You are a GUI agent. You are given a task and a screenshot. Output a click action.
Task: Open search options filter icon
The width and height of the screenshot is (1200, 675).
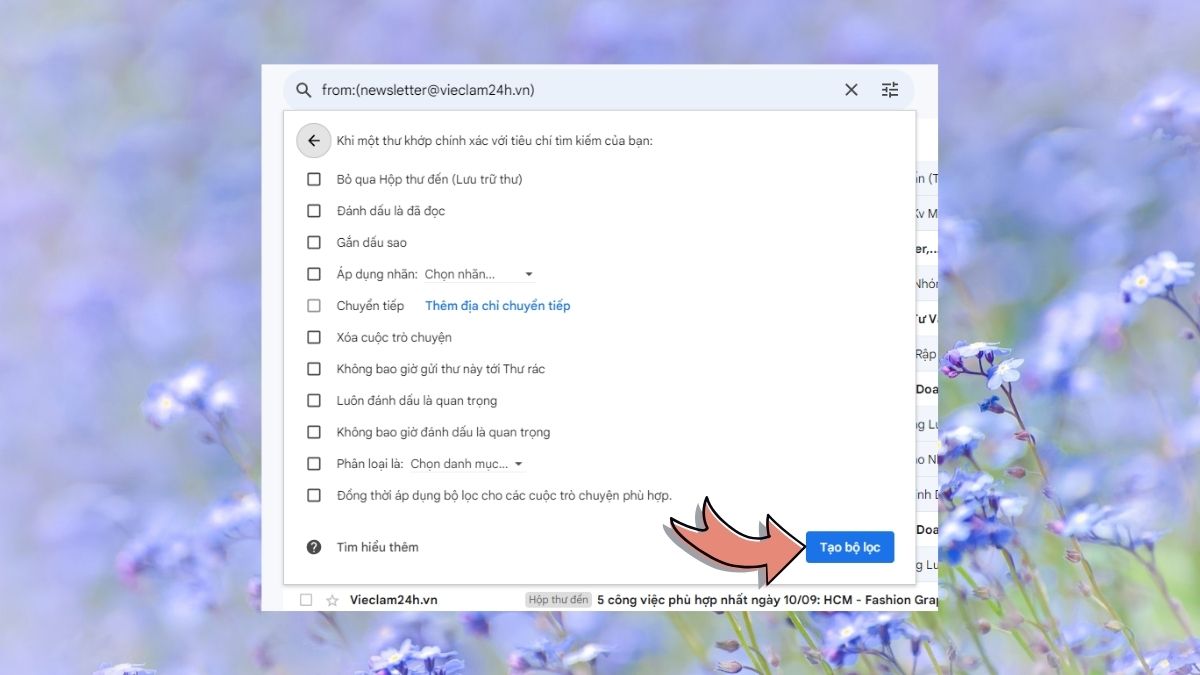[x=890, y=90]
